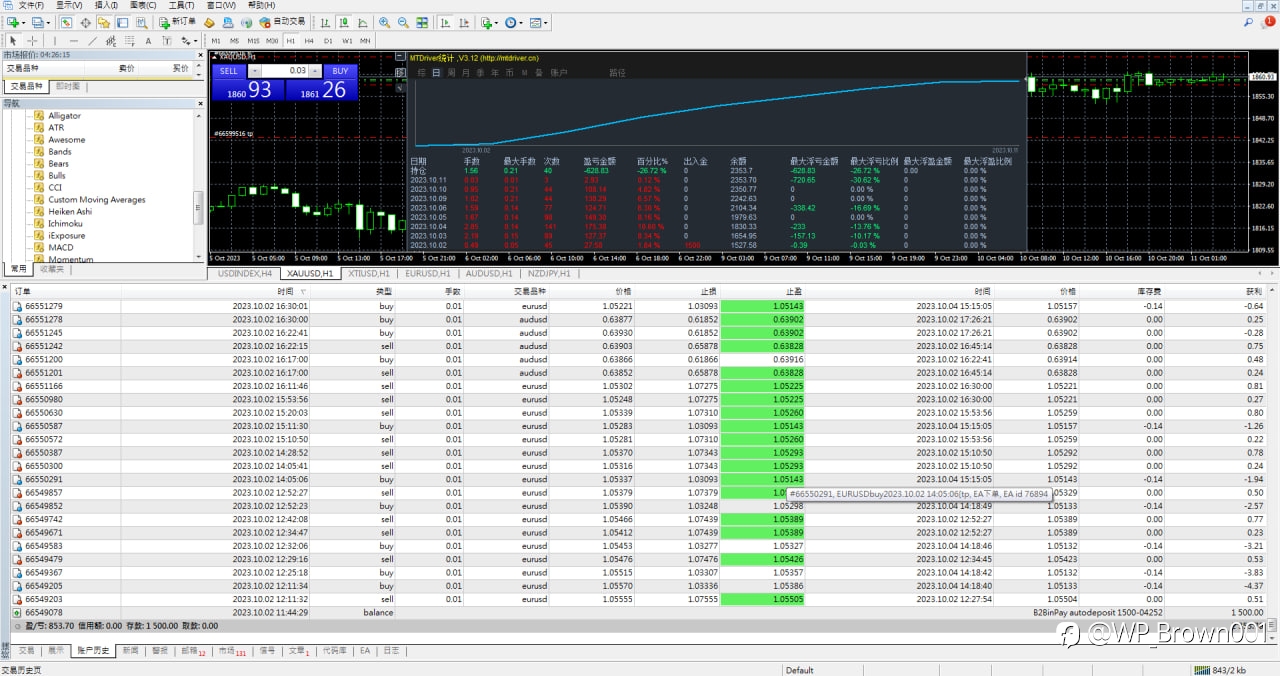Viewport: 1280px width, 676px height.
Task: Switch to the USDINDEX,H4 chart tab
Action: coord(245,273)
